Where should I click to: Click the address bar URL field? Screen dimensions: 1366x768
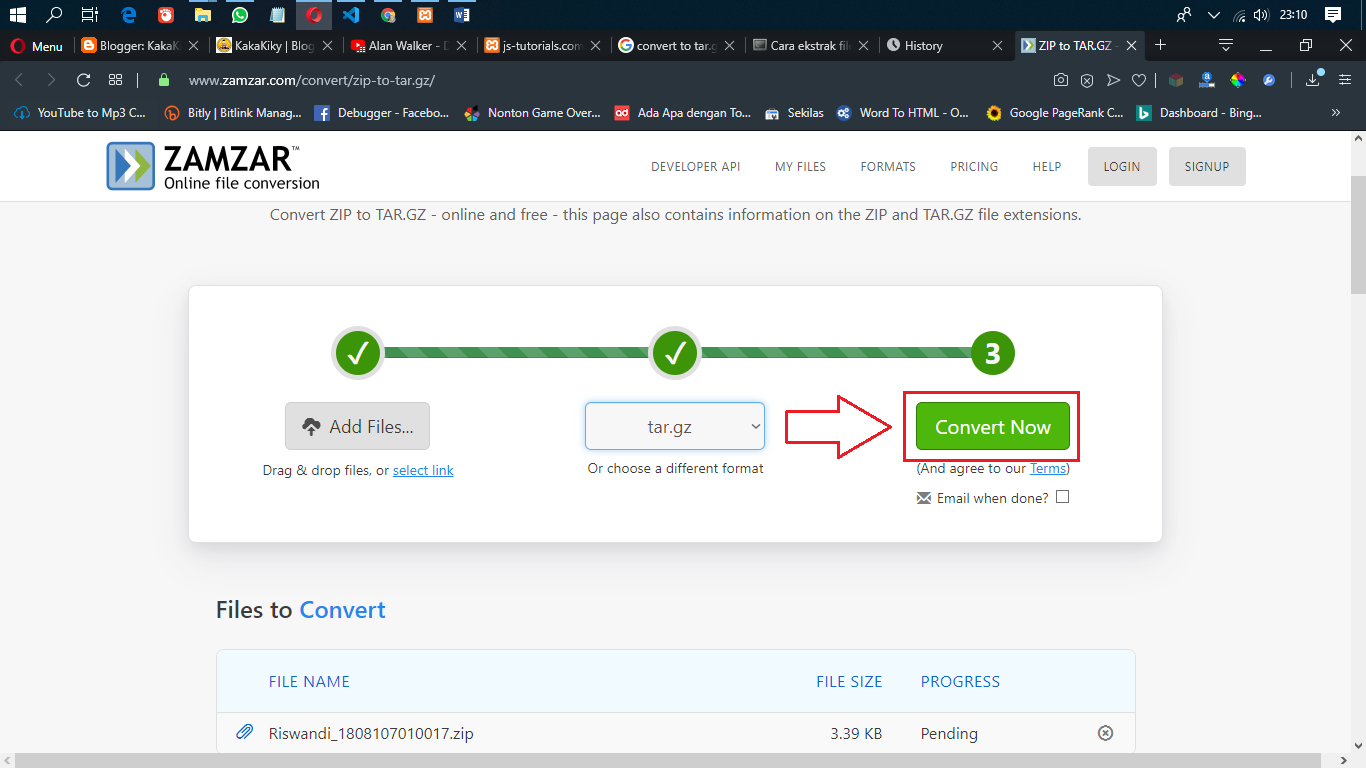[600, 80]
